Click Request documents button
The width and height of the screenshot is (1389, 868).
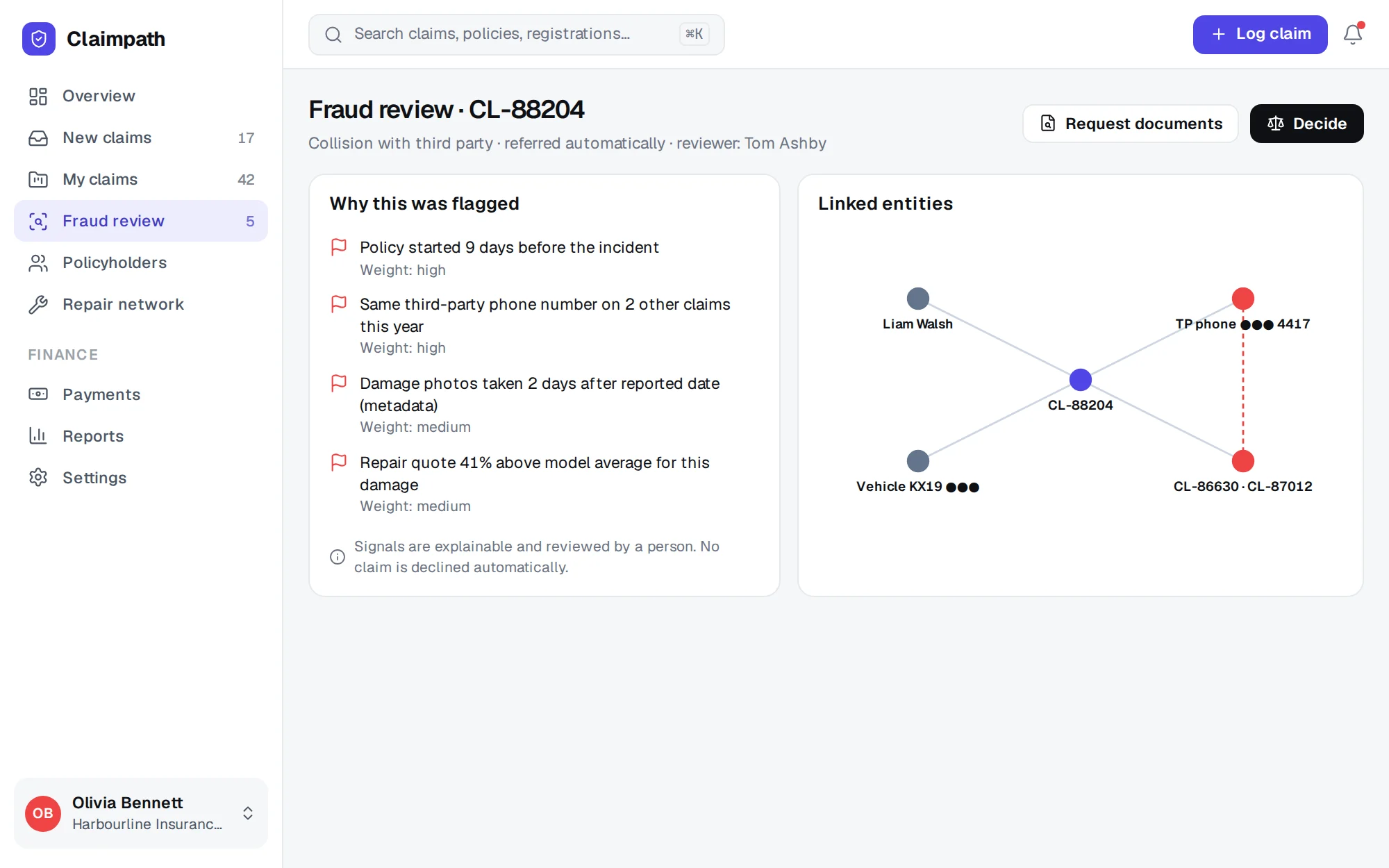click(1131, 124)
